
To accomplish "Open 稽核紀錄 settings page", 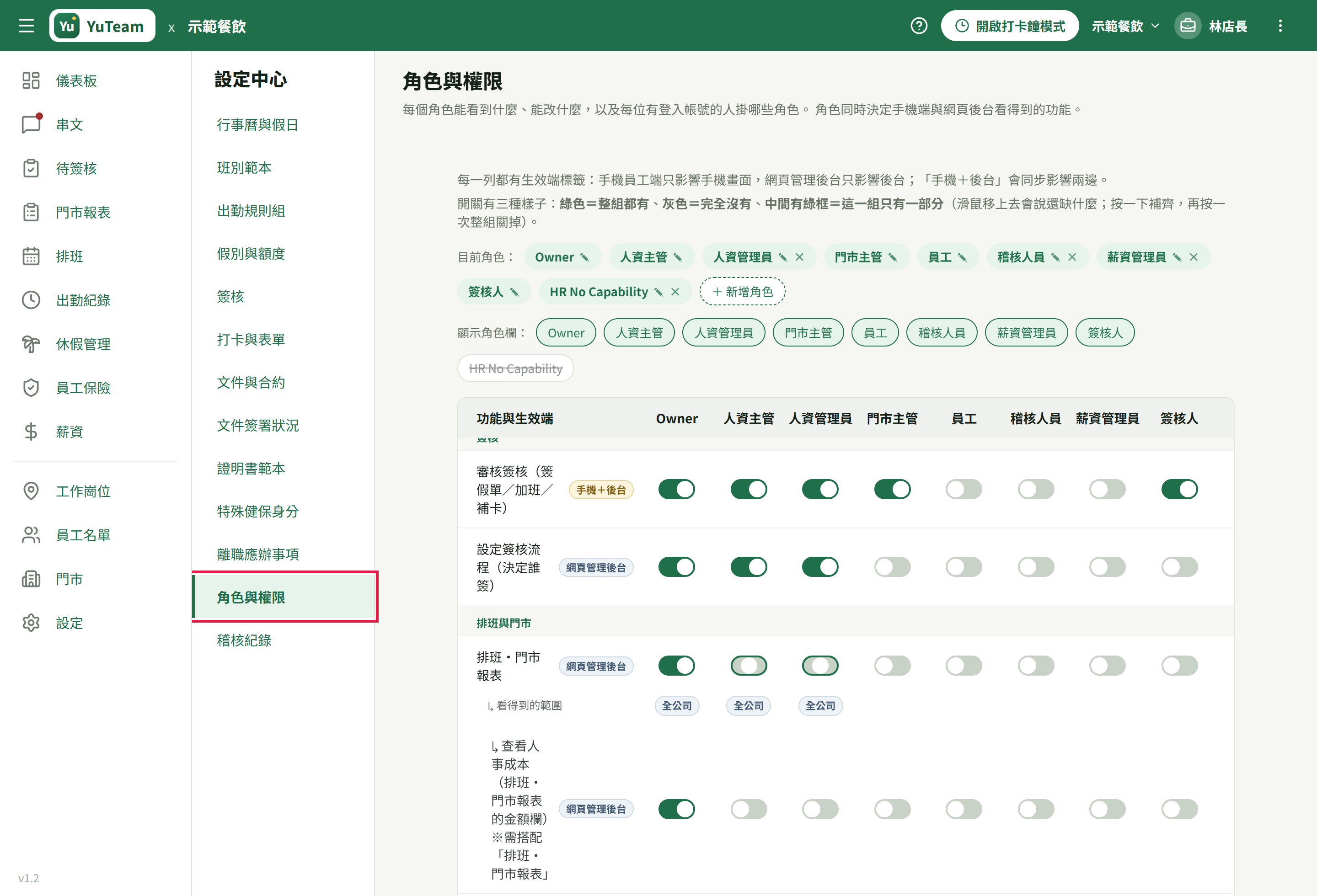I will click(x=283, y=640).
